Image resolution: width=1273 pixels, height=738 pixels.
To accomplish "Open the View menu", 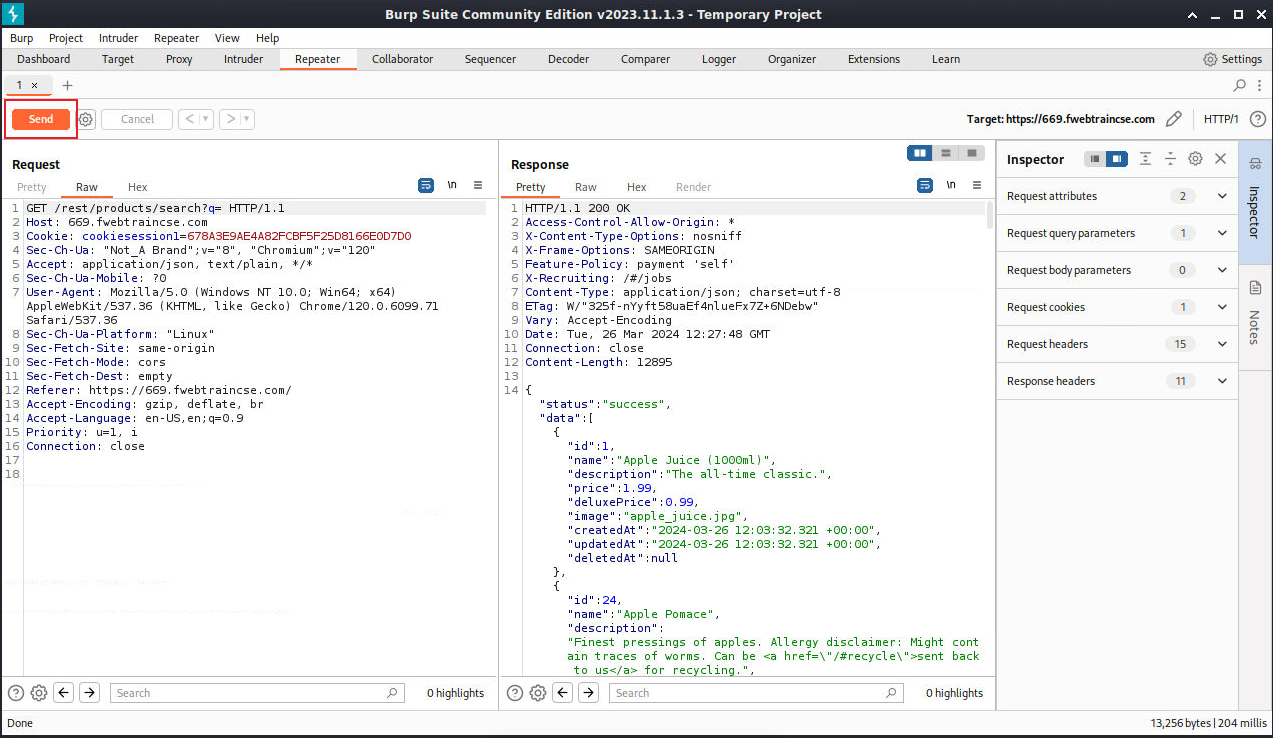I will 227,38.
